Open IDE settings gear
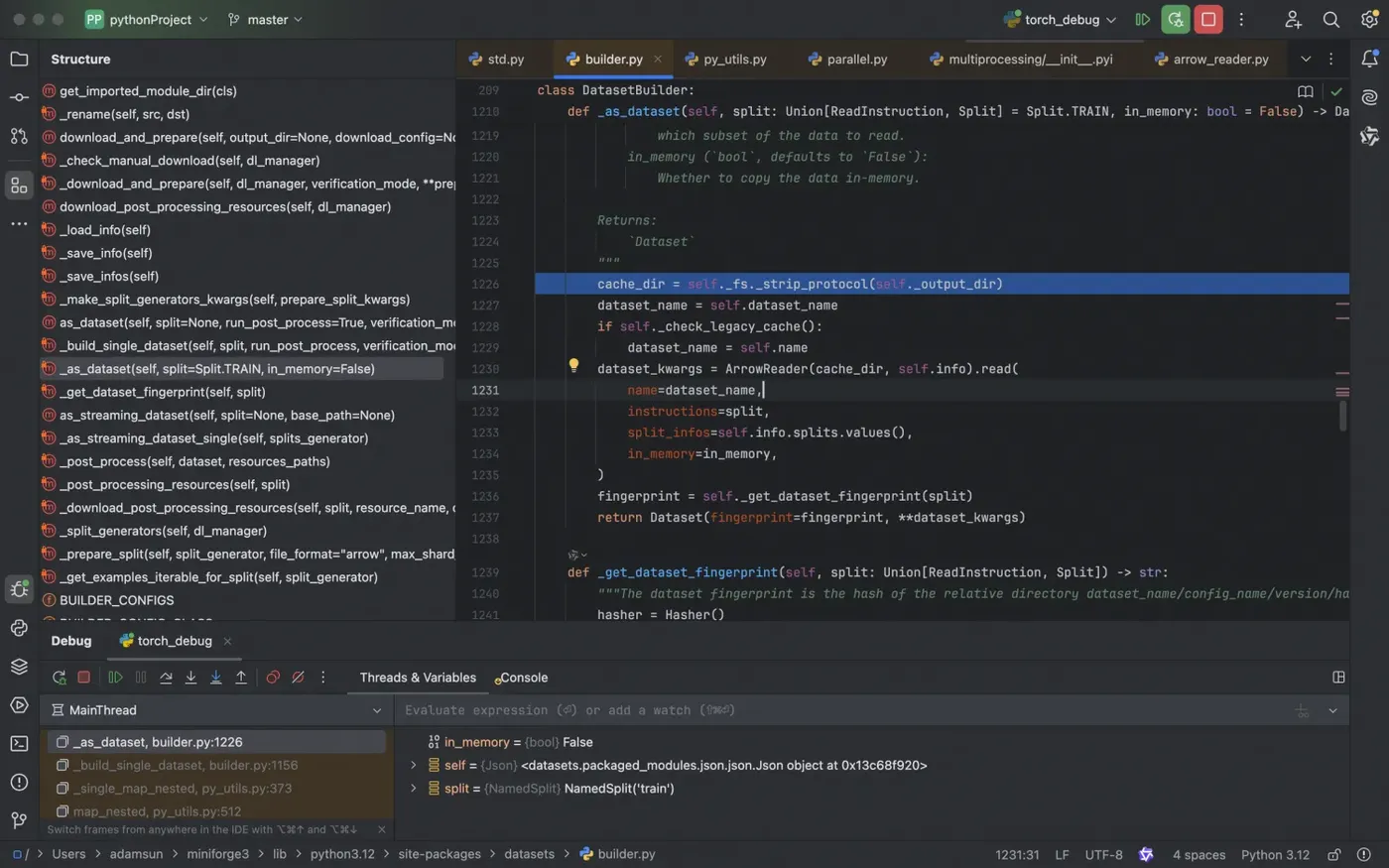The image size is (1389, 868). (1369, 19)
